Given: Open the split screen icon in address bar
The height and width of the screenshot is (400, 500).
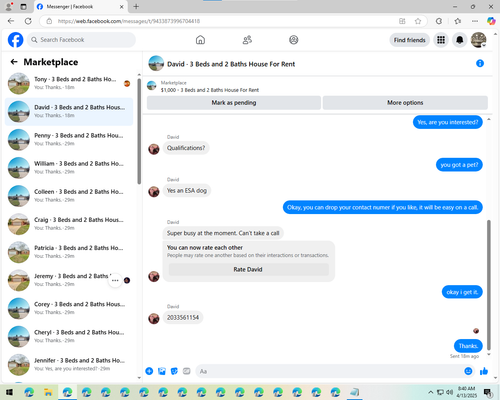Looking at the screenshot, I should (x=402, y=21).
